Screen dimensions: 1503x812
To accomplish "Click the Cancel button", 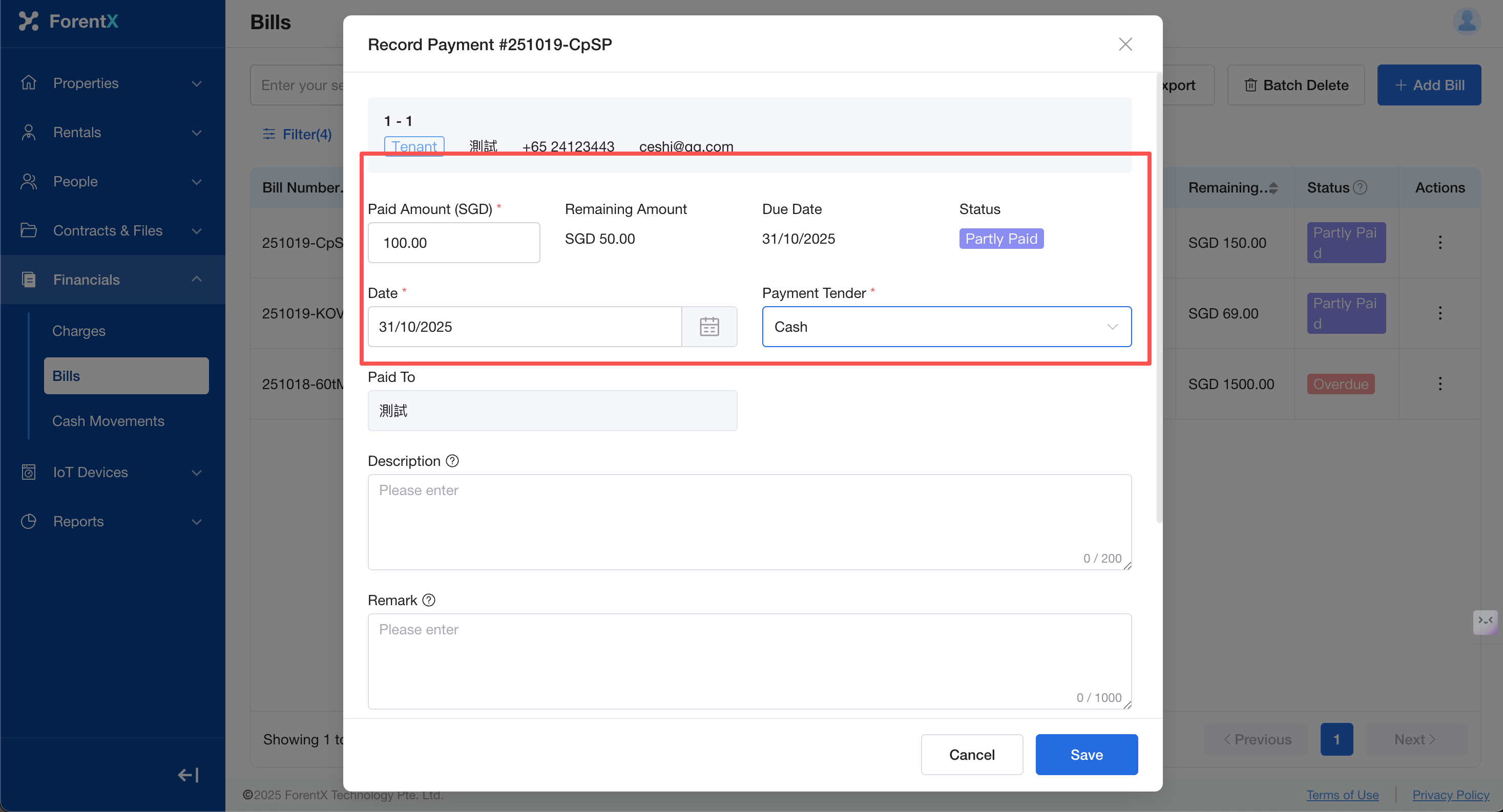I will (971, 754).
